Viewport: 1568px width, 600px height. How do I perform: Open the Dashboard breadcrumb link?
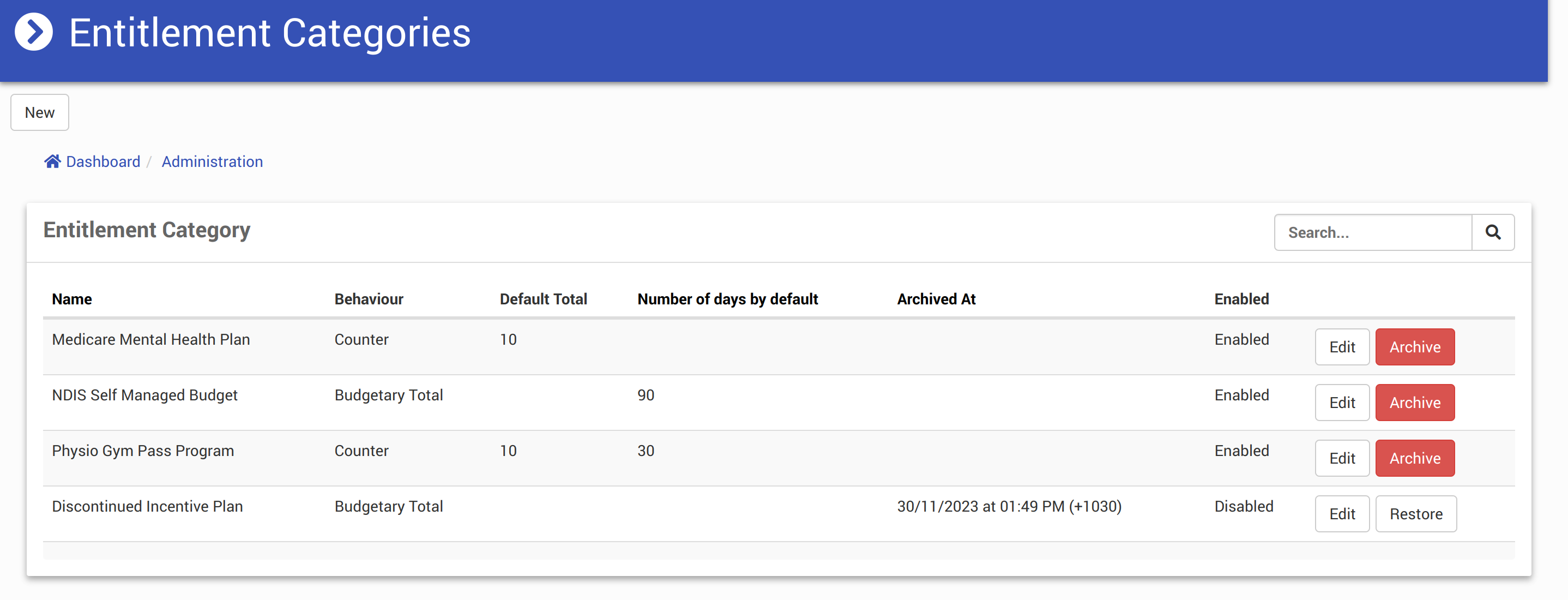coord(103,161)
